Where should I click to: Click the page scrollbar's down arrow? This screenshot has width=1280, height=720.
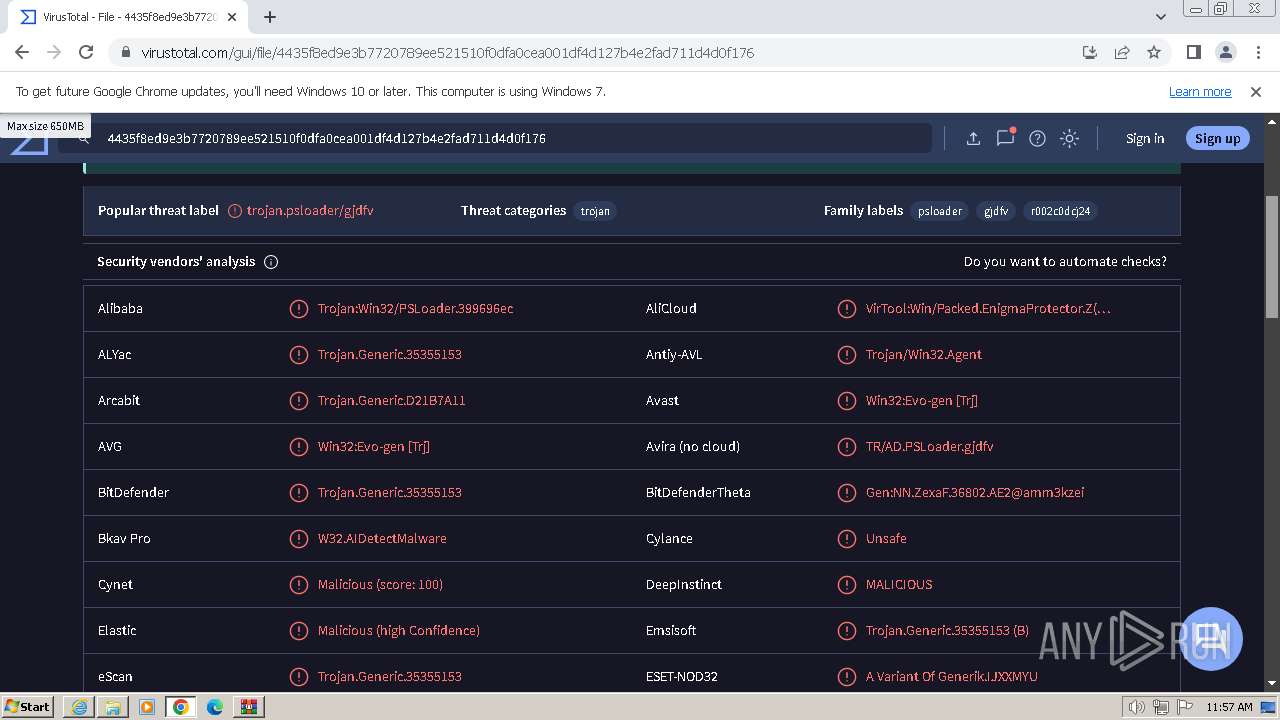(x=1272, y=684)
